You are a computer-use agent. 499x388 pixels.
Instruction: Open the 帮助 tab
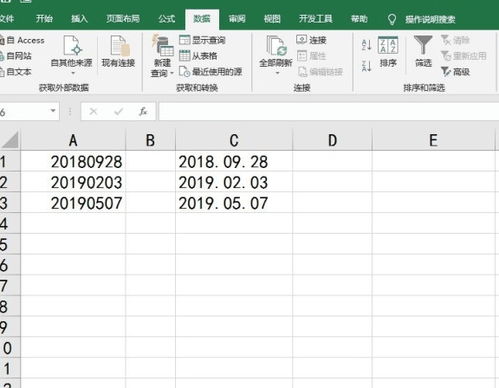coord(359,19)
